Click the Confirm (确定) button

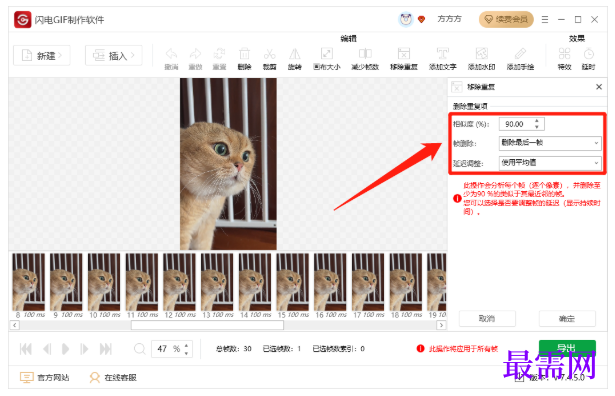[567, 319]
